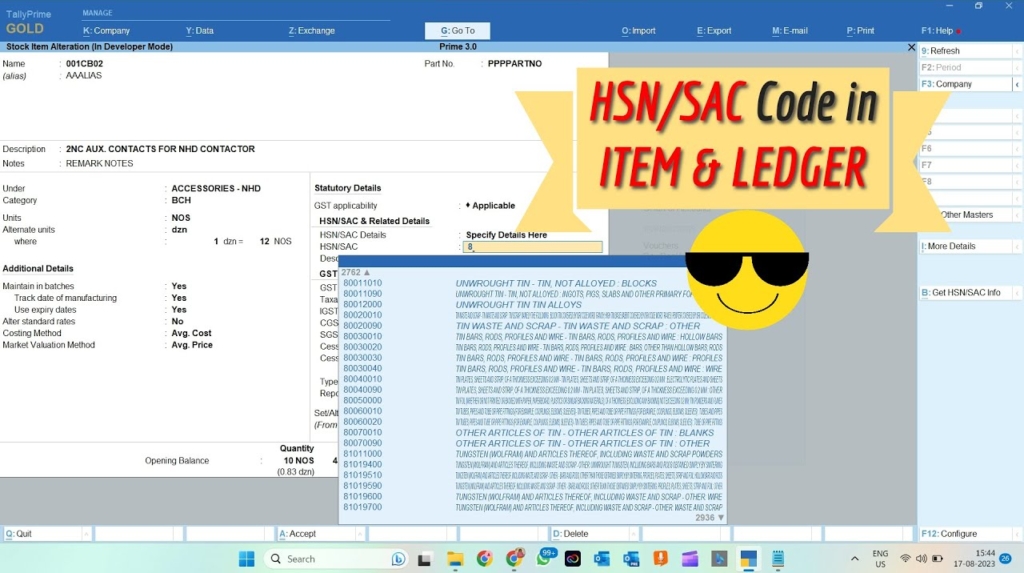The width and height of the screenshot is (1024, 573).
Task: Click the HSN/SAC input field
Action: pyautogui.click(x=532, y=247)
